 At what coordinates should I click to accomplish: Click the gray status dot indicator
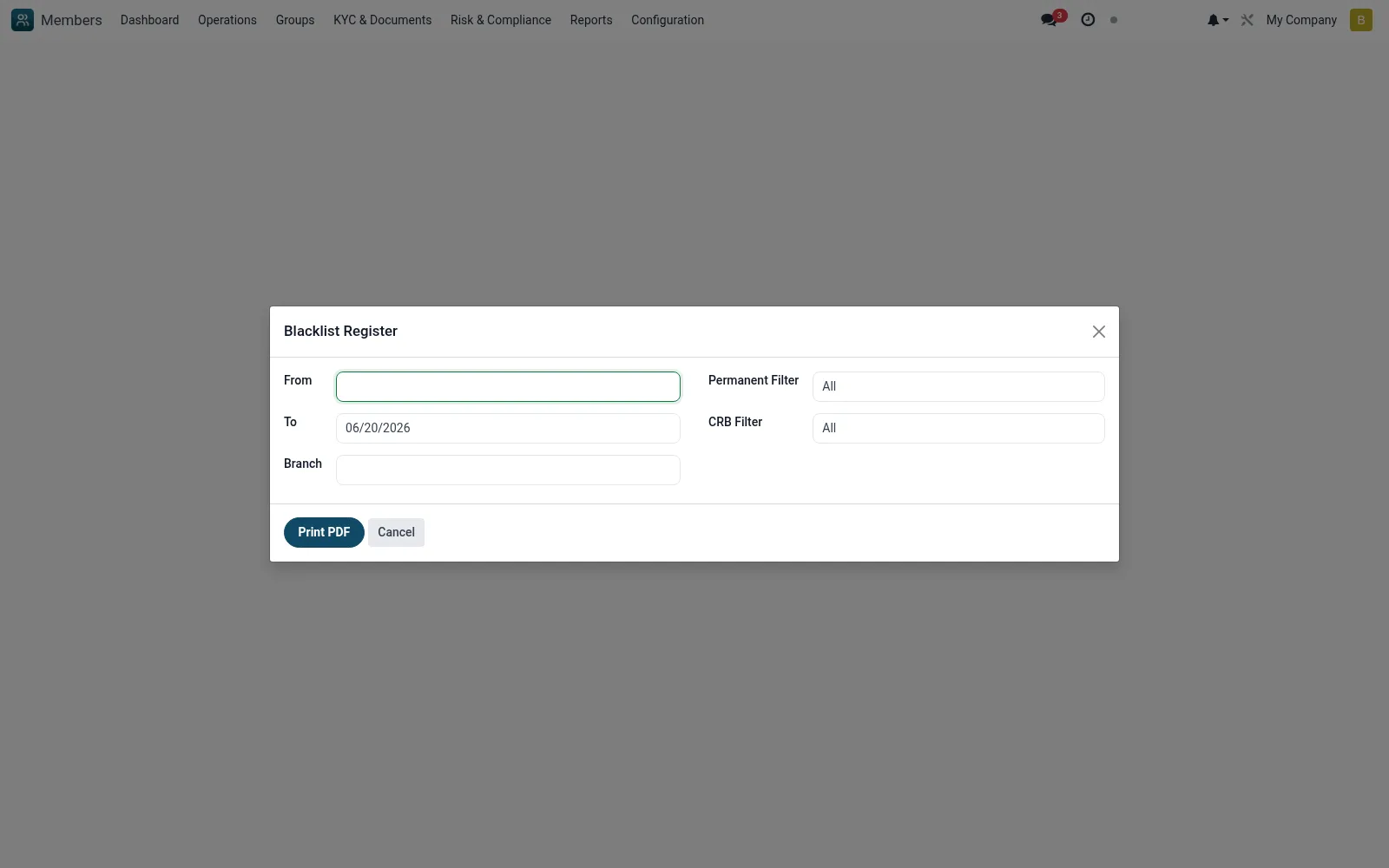pos(1114,20)
